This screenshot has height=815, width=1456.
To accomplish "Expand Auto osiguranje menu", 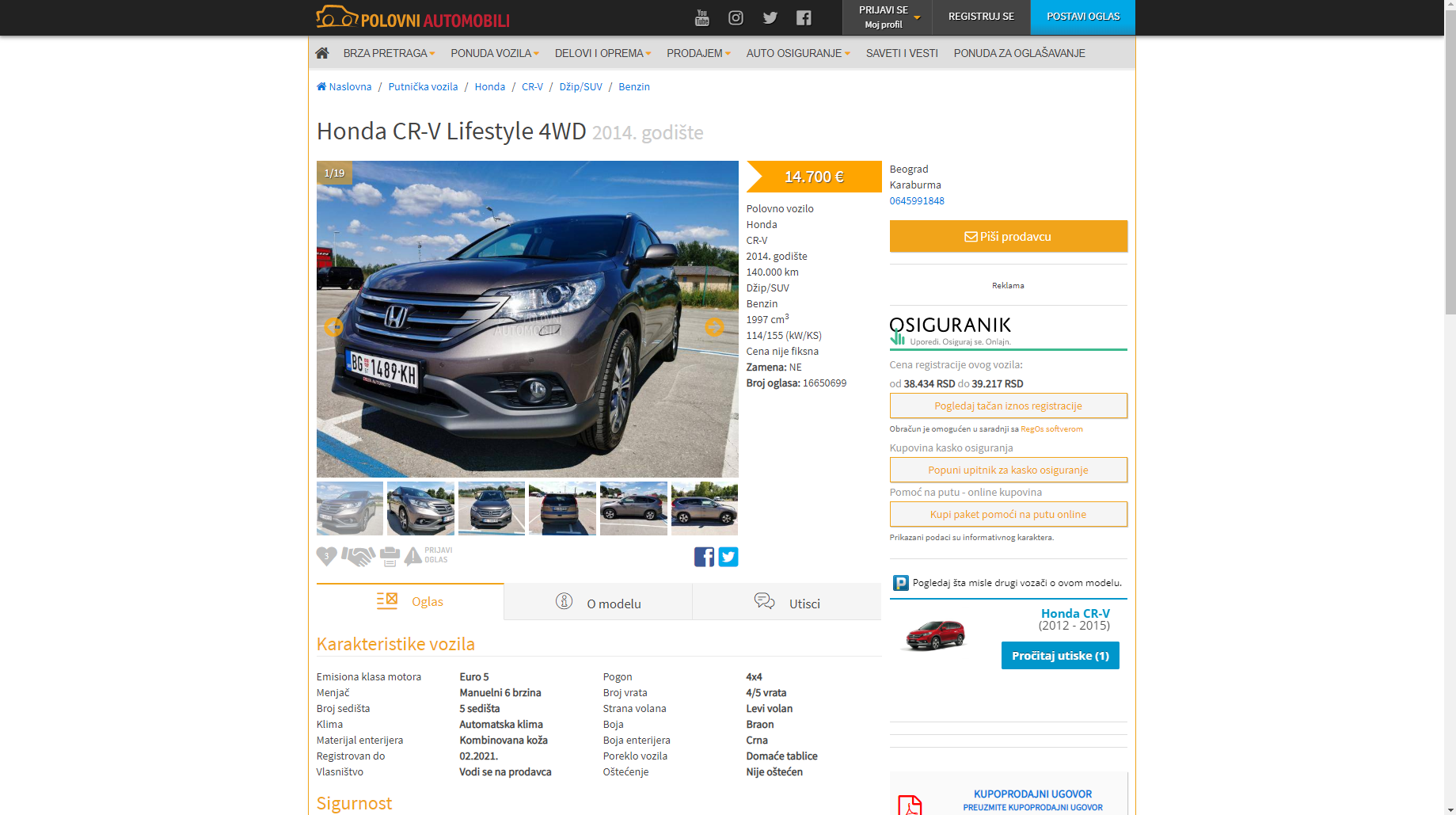I will [798, 53].
